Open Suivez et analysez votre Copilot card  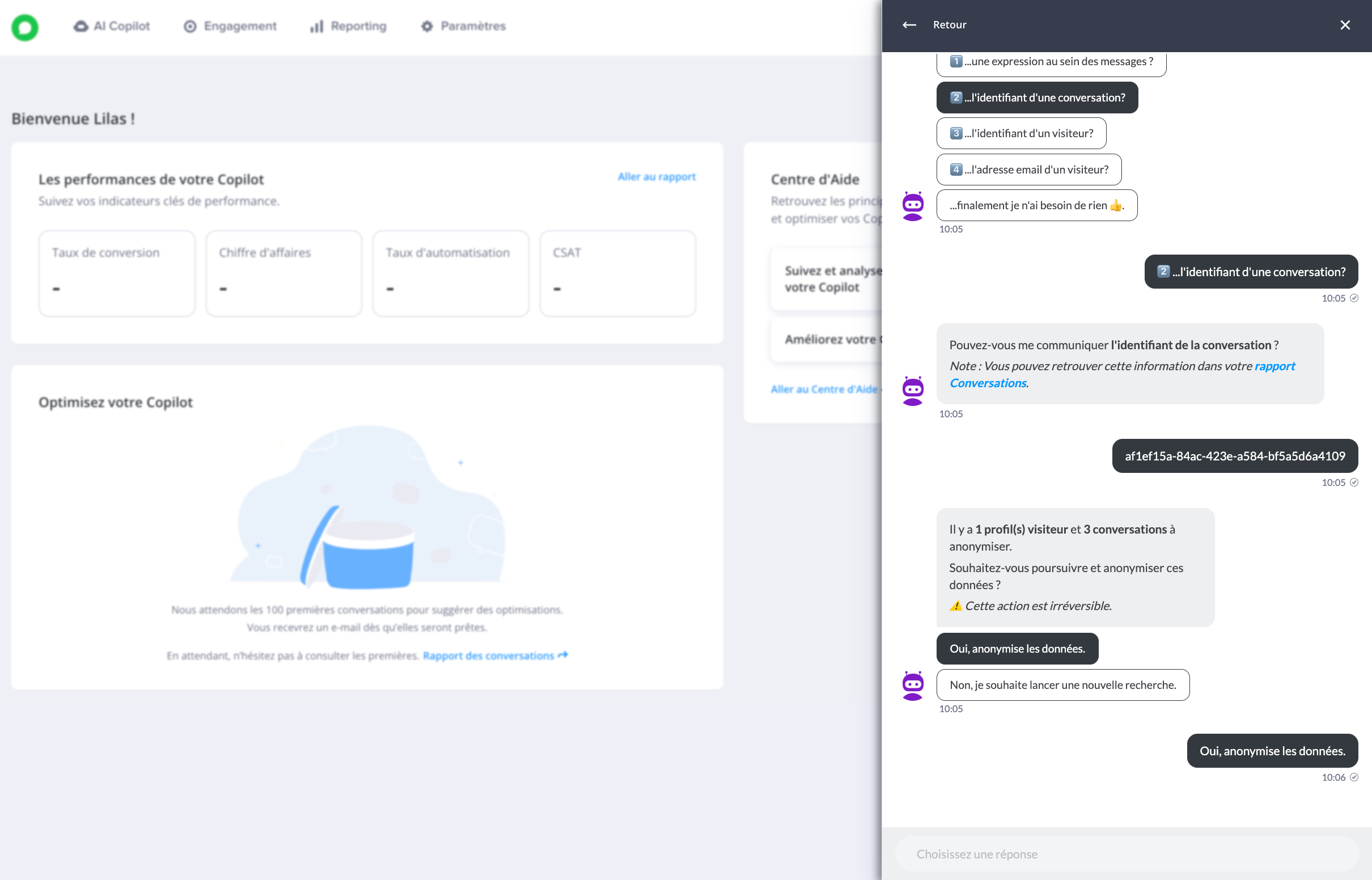click(x=826, y=279)
